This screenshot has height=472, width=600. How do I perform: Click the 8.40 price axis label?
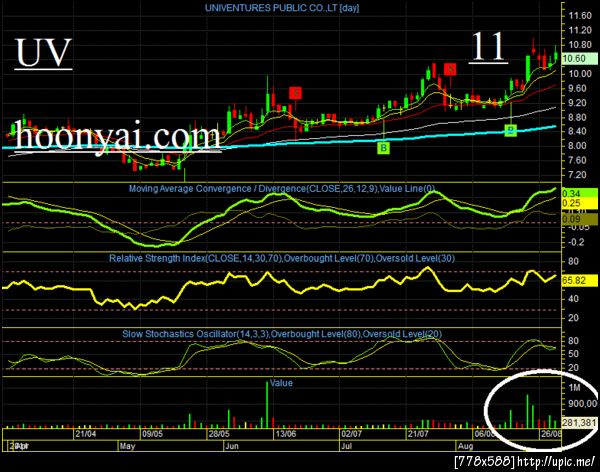tap(578, 131)
